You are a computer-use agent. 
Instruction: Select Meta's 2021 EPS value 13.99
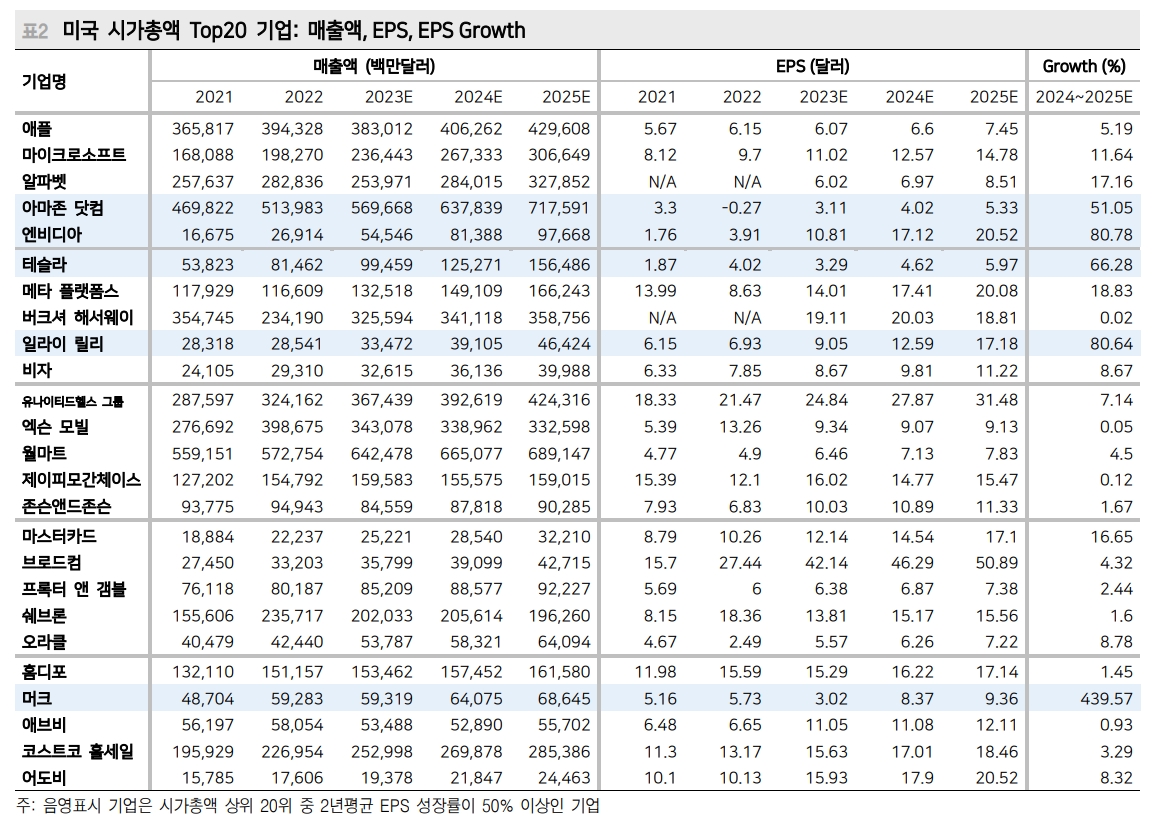[x=655, y=291]
